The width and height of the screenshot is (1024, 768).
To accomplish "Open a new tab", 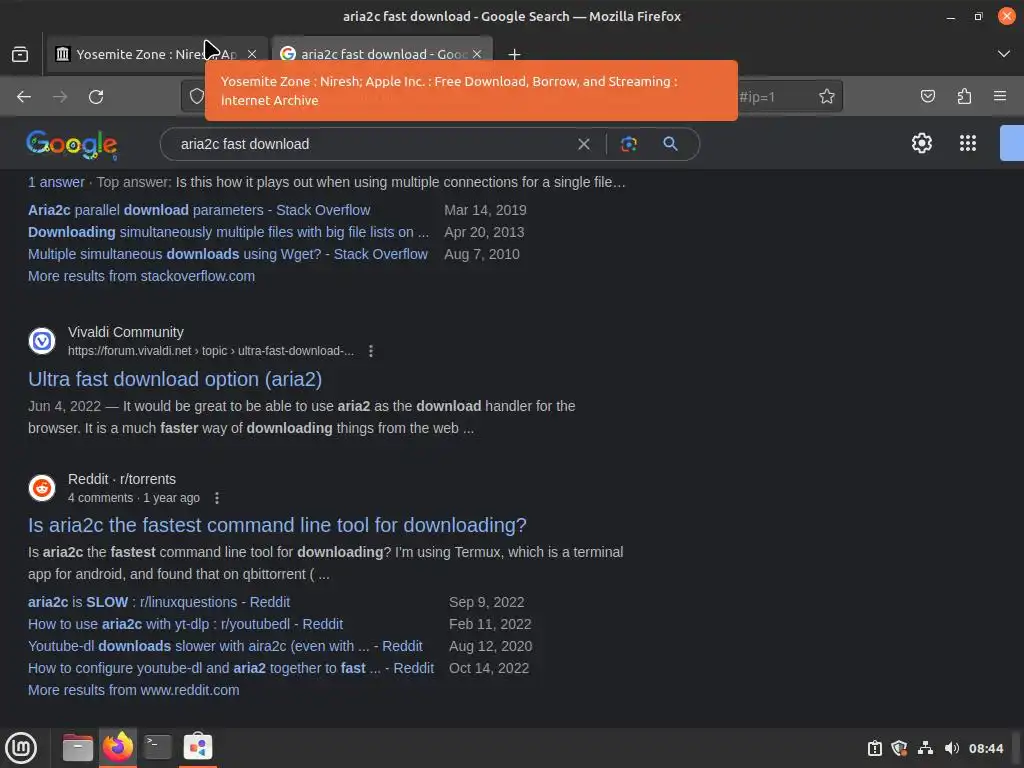I will click(515, 54).
